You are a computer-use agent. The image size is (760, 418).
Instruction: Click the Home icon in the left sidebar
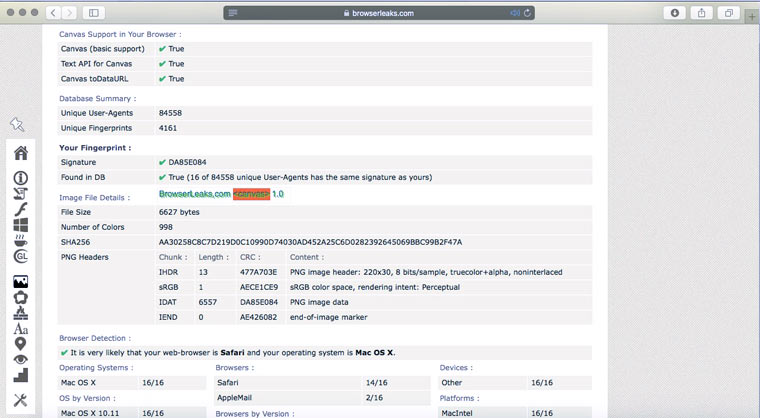click(x=20, y=153)
